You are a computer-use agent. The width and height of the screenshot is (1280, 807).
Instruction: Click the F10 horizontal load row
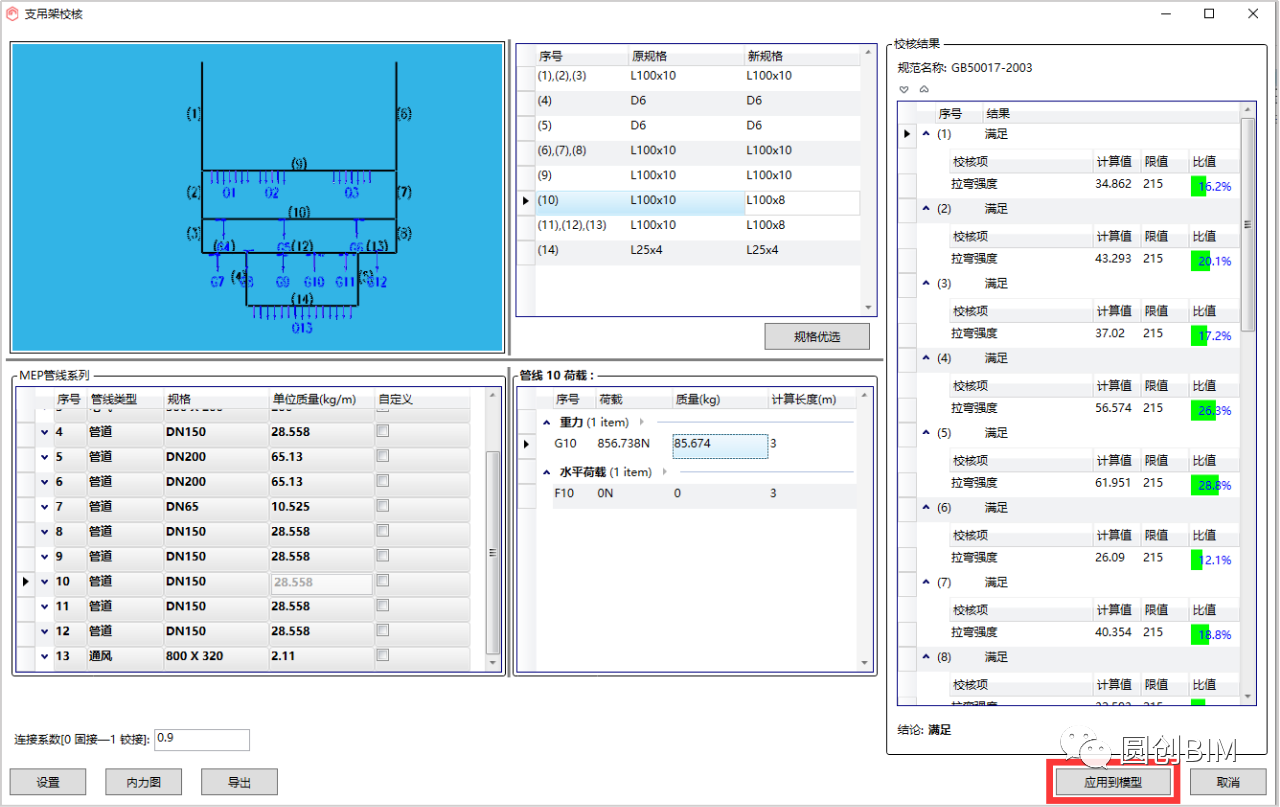[705, 494]
